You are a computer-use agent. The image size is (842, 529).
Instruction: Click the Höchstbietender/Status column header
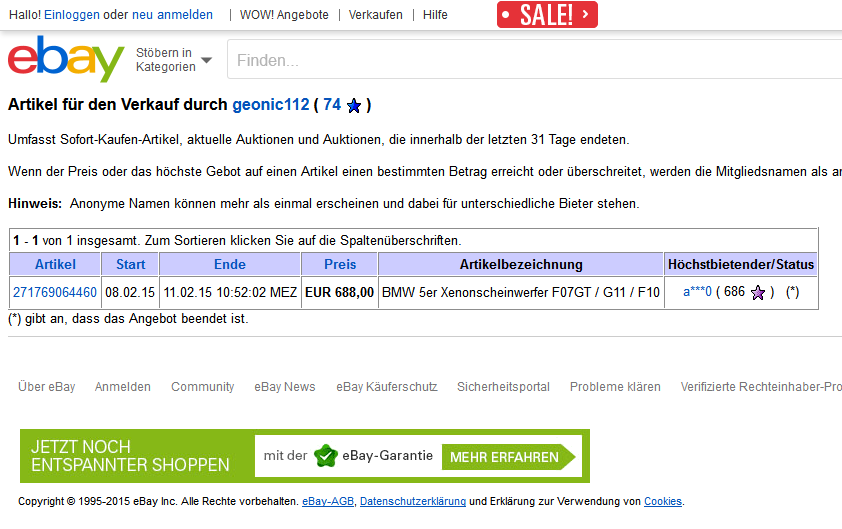pos(741,264)
